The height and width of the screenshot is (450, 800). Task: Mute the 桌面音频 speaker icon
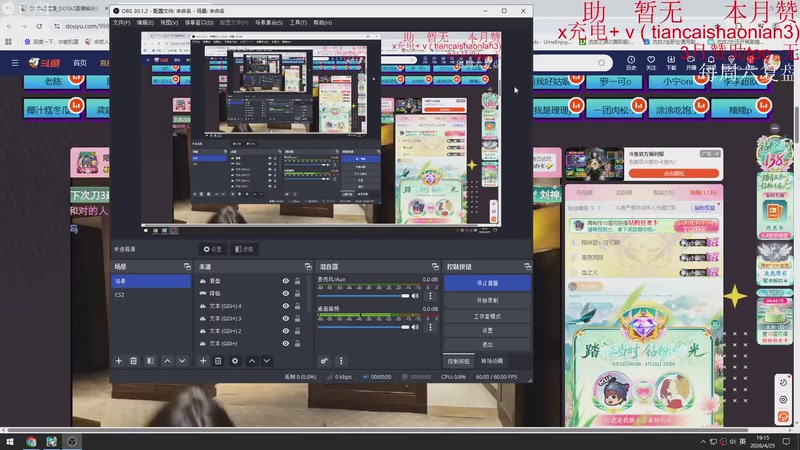(x=415, y=327)
